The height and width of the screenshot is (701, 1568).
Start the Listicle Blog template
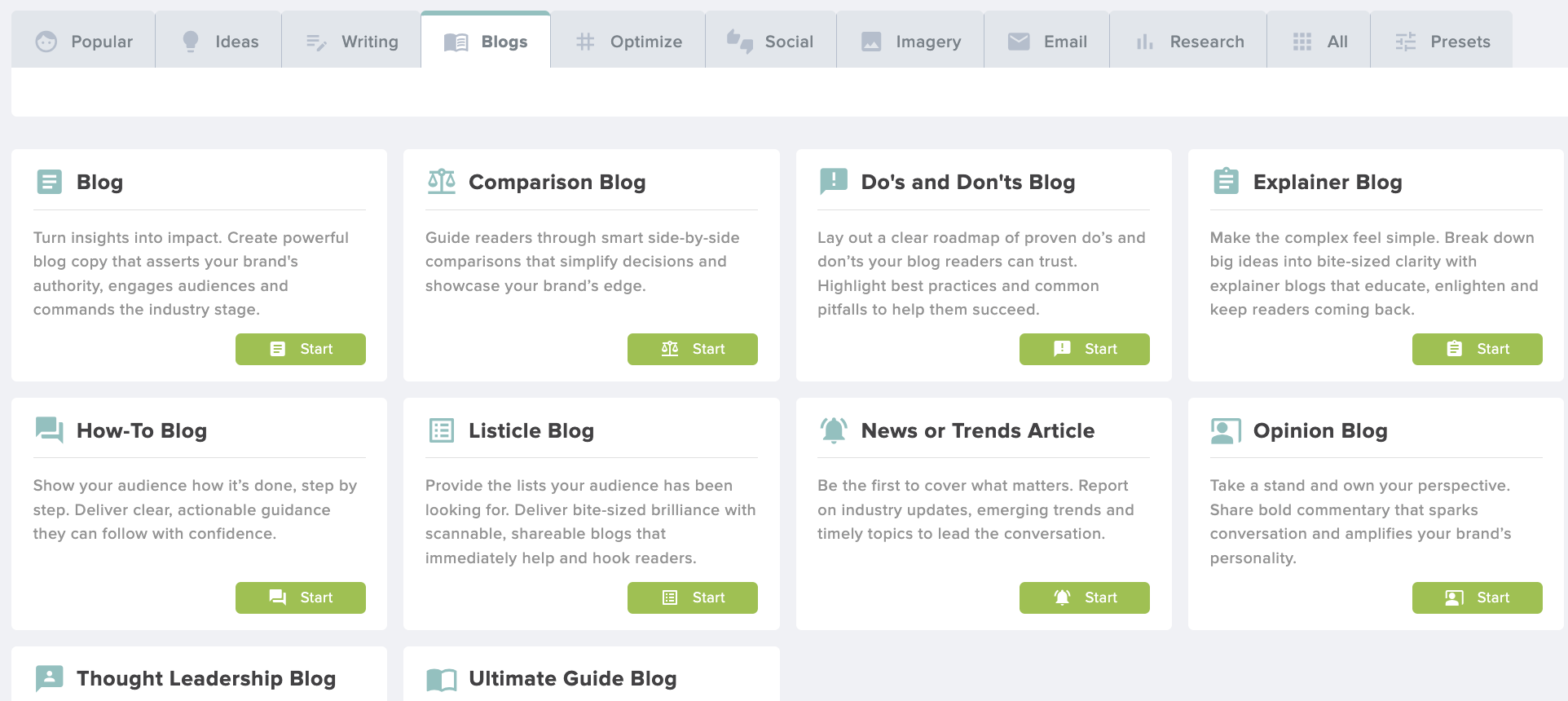693,597
